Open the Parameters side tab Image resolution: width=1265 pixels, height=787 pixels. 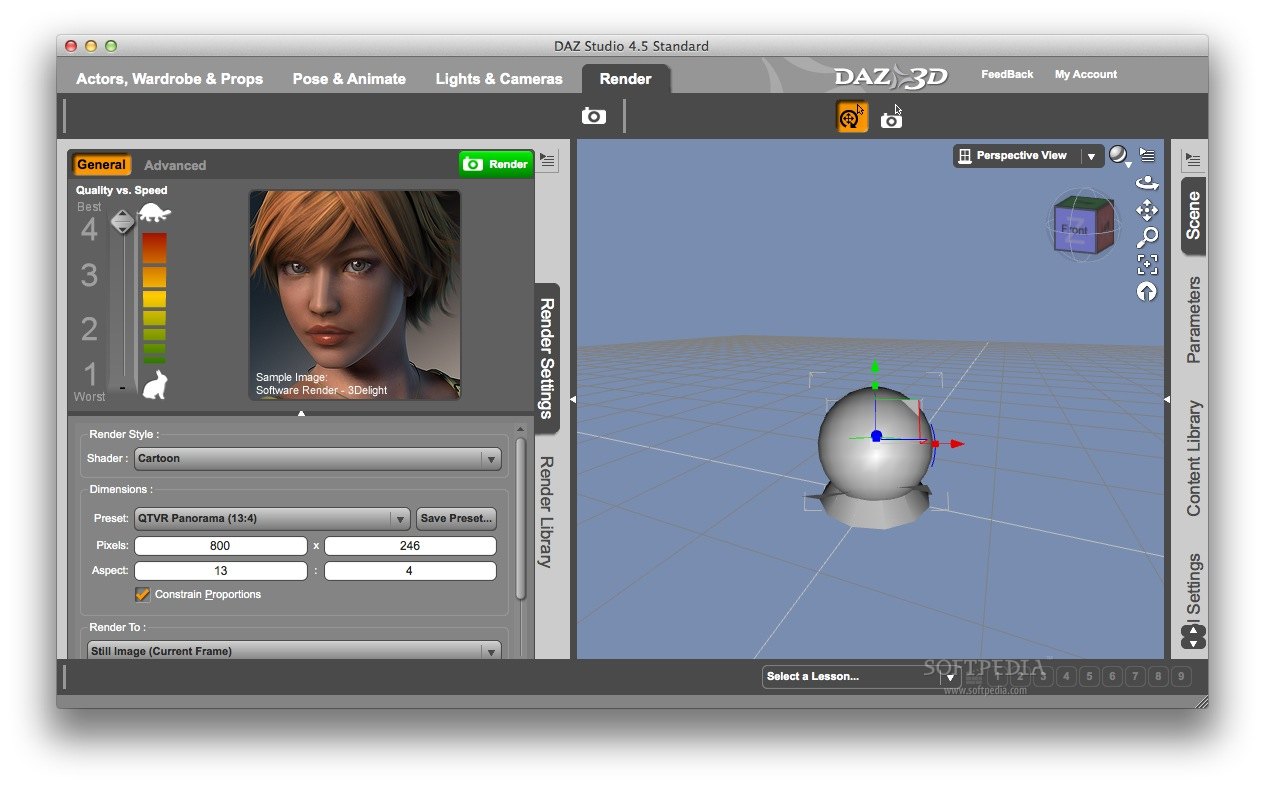1193,320
